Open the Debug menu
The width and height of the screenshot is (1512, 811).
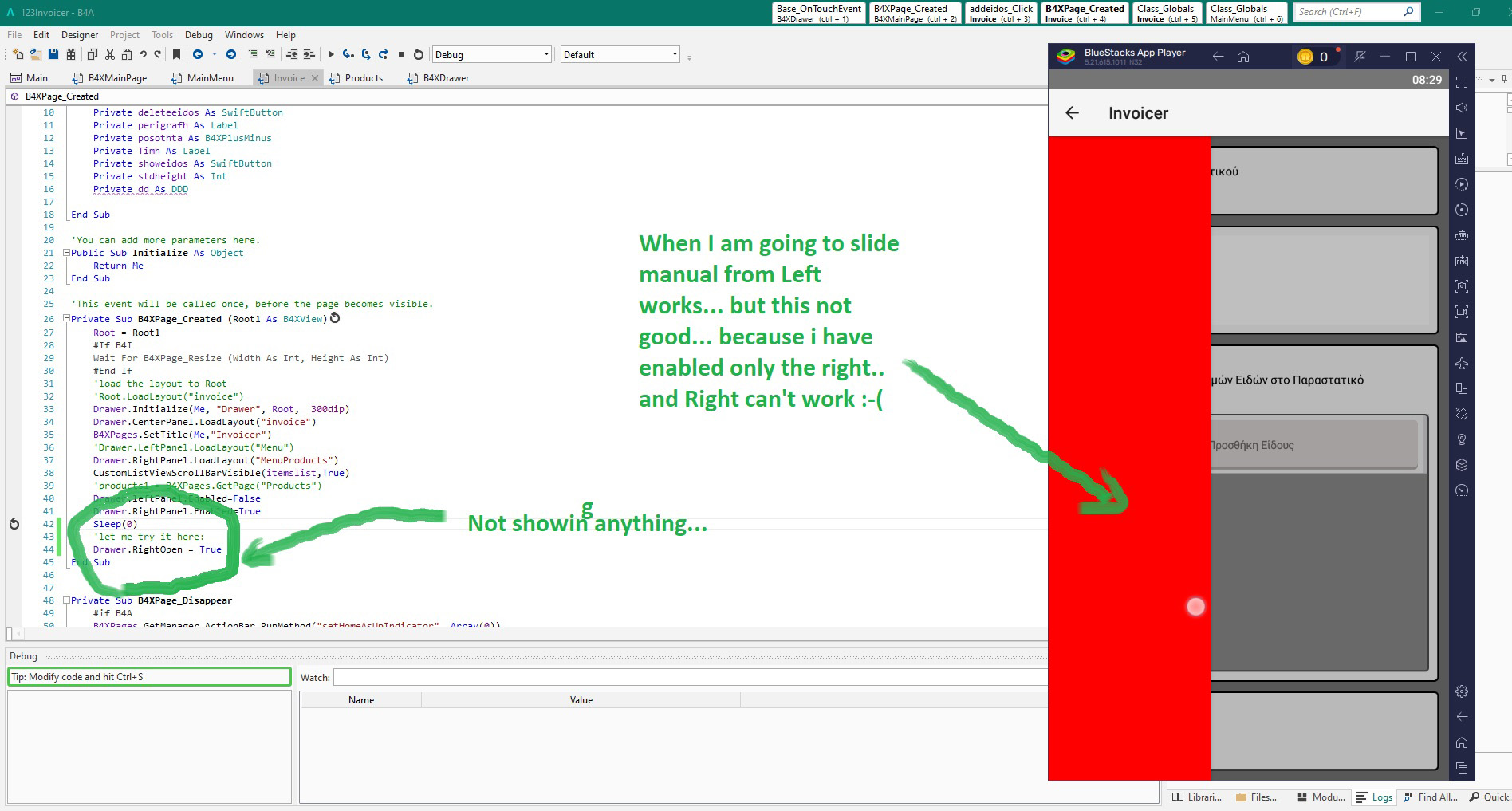point(199,35)
